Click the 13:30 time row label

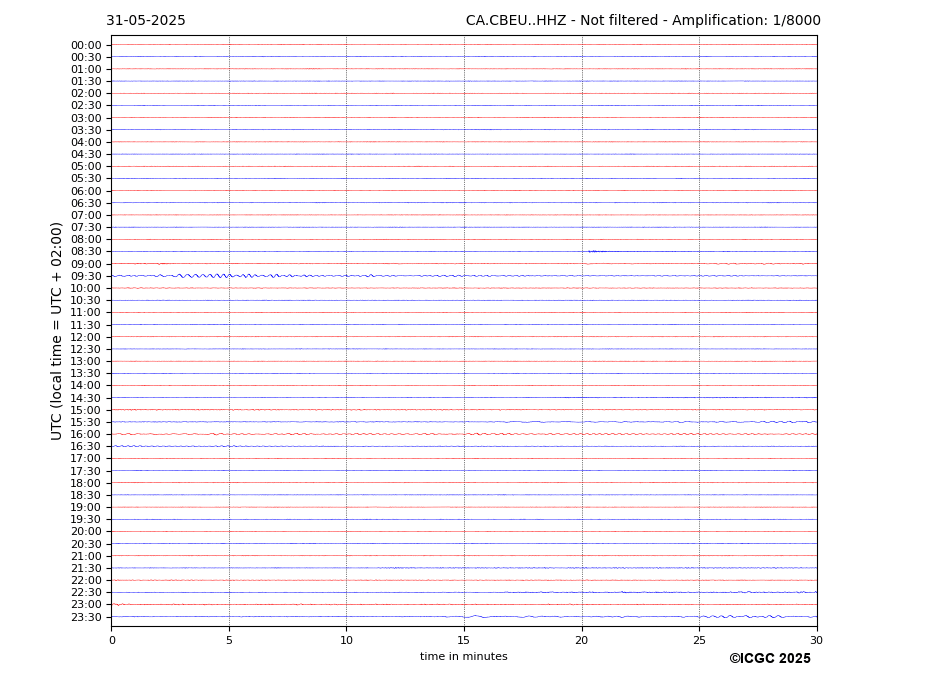(x=86, y=374)
